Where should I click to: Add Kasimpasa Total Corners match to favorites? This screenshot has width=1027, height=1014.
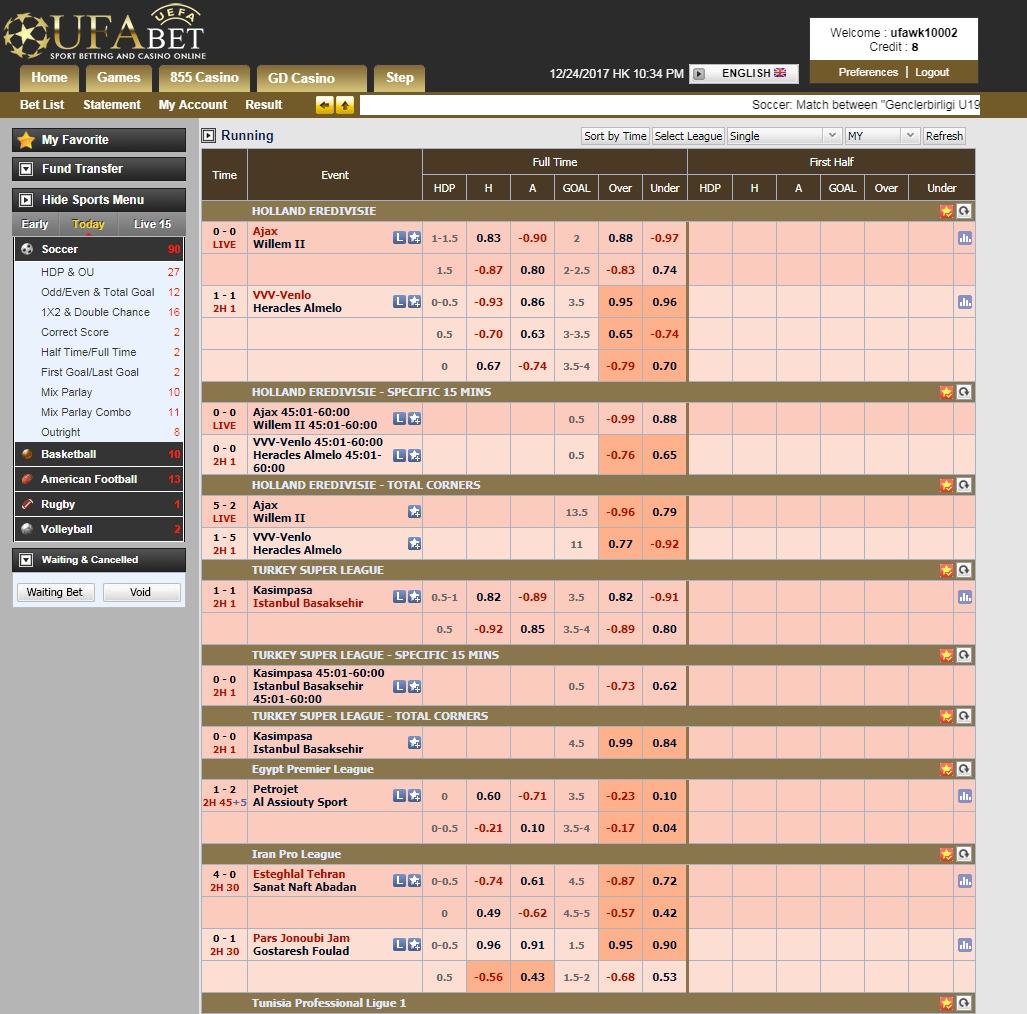tap(415, 743)
